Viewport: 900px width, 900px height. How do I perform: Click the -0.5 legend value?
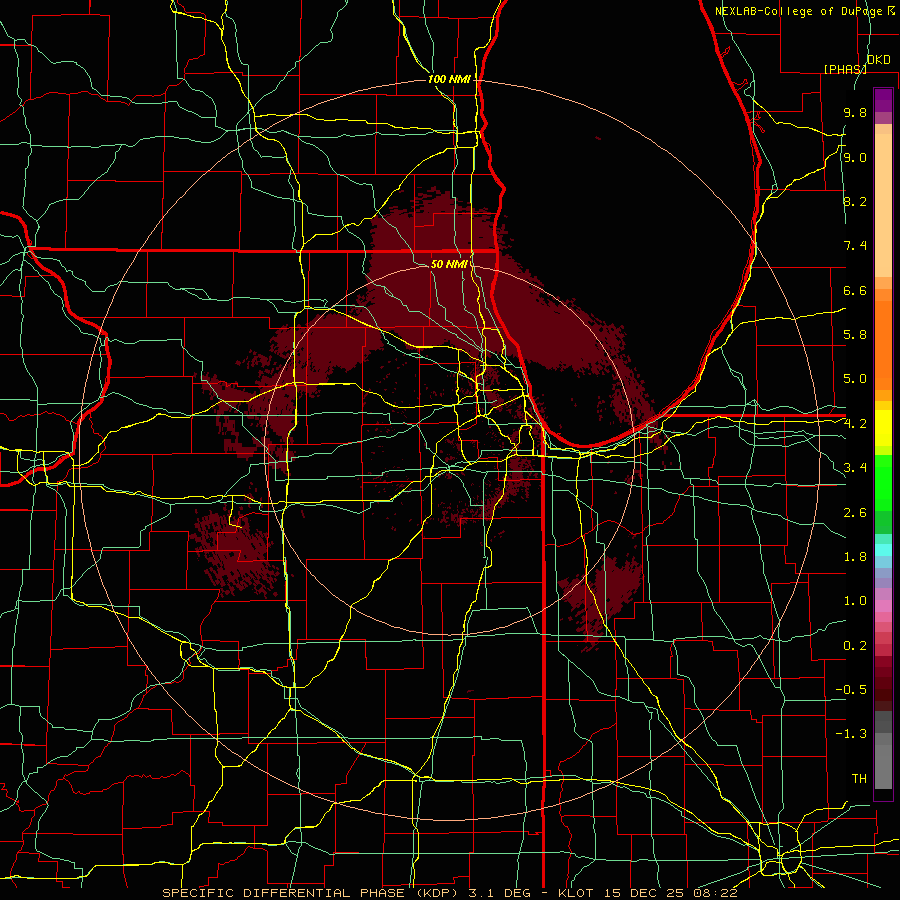851,690
